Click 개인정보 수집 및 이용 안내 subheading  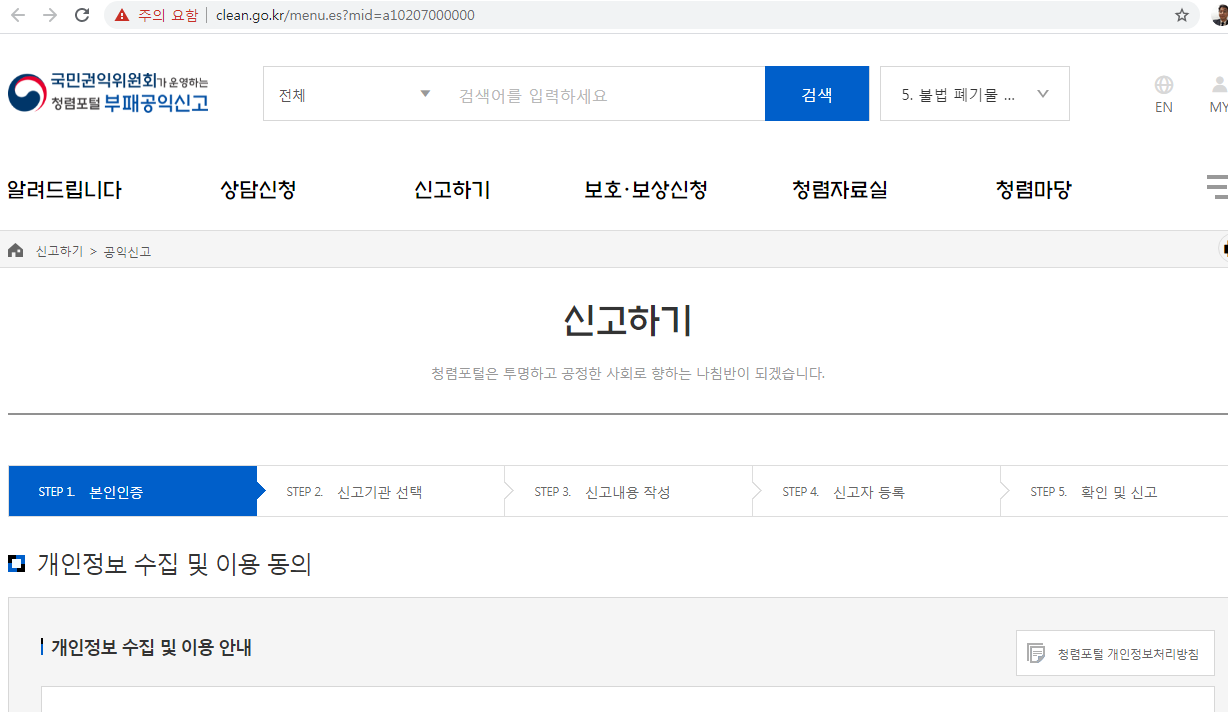click(x=151, y=648)
